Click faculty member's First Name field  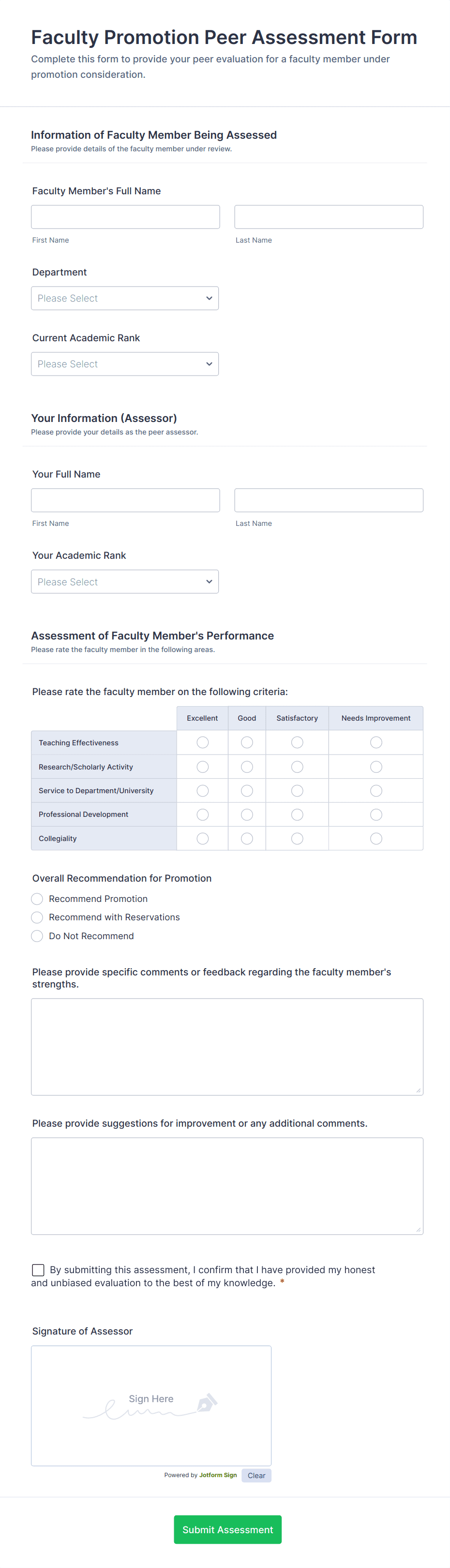[x=126, y=217]
